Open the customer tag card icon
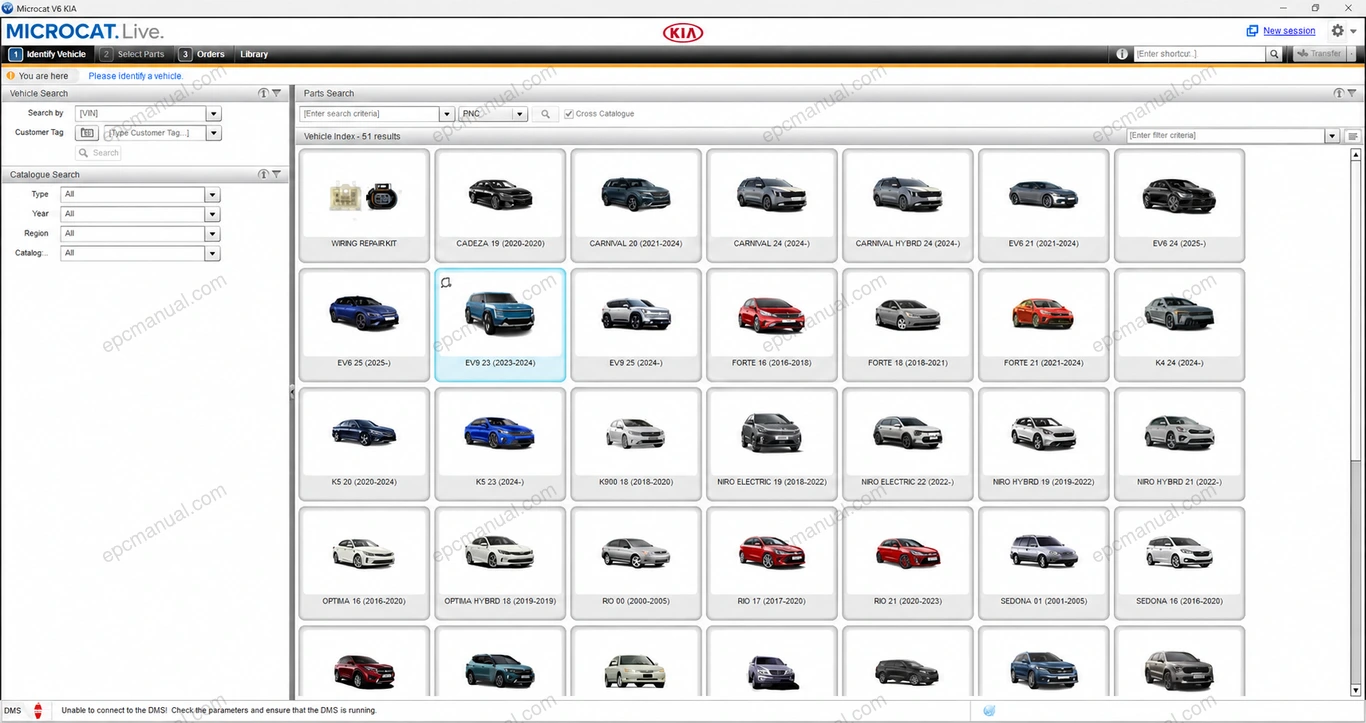 [87, 133]
